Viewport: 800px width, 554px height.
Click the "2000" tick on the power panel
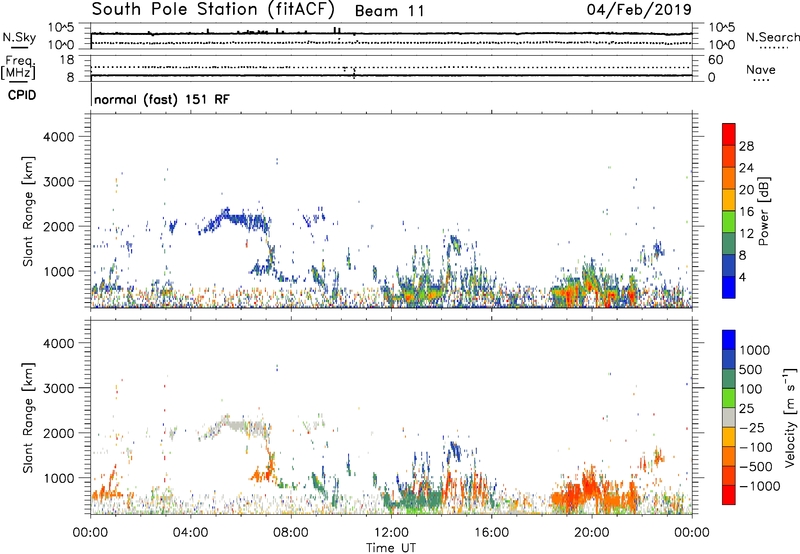[x=58, y=227]
